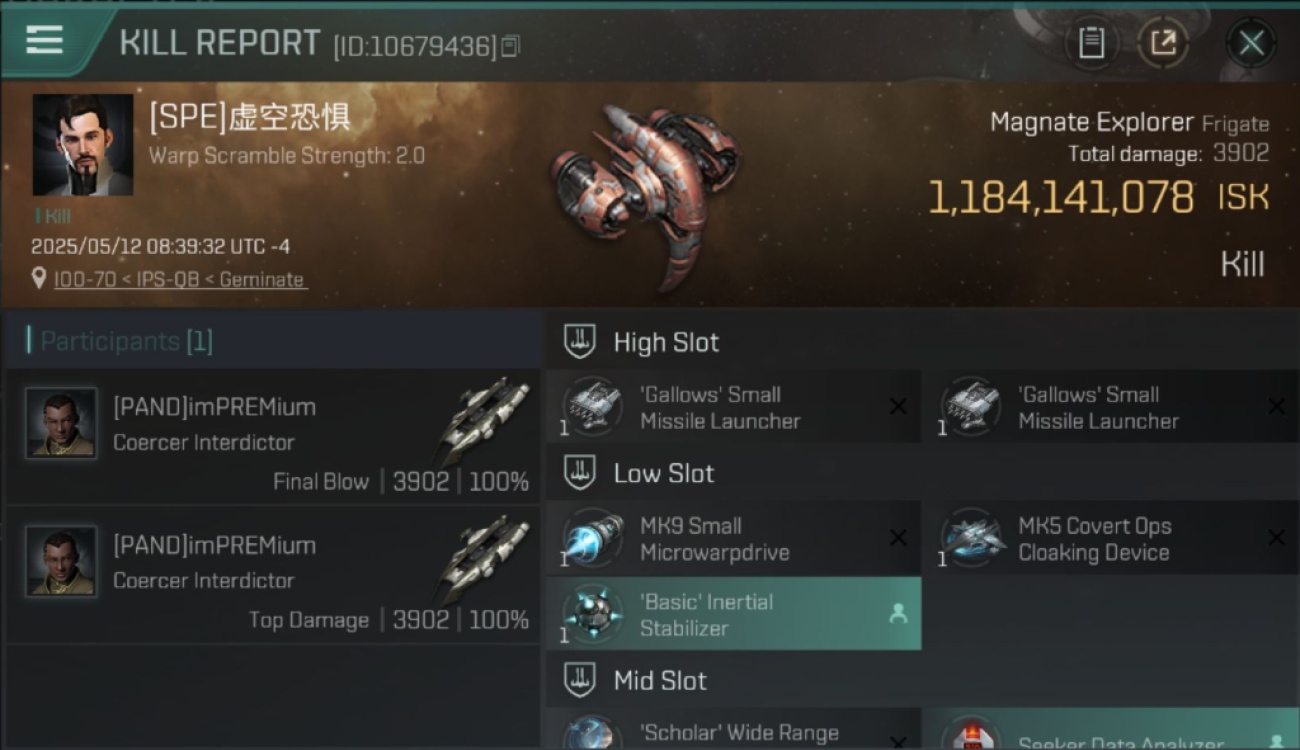Share the kill report externally
This screenshot has width=1300, height=750.
click(1163, 43)
